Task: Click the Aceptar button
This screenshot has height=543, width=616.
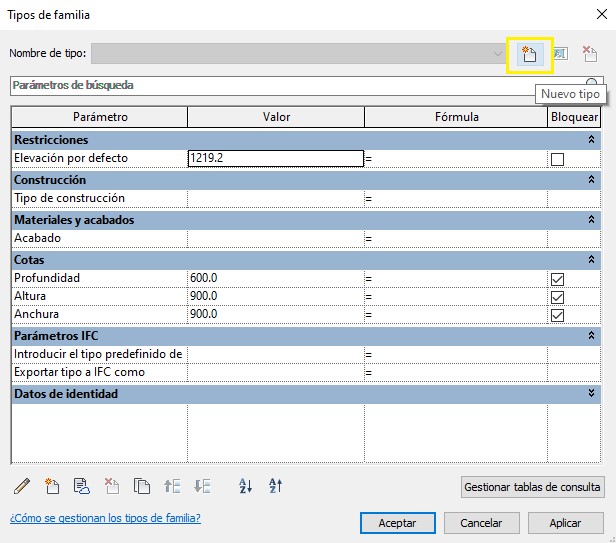Action: 397,523
